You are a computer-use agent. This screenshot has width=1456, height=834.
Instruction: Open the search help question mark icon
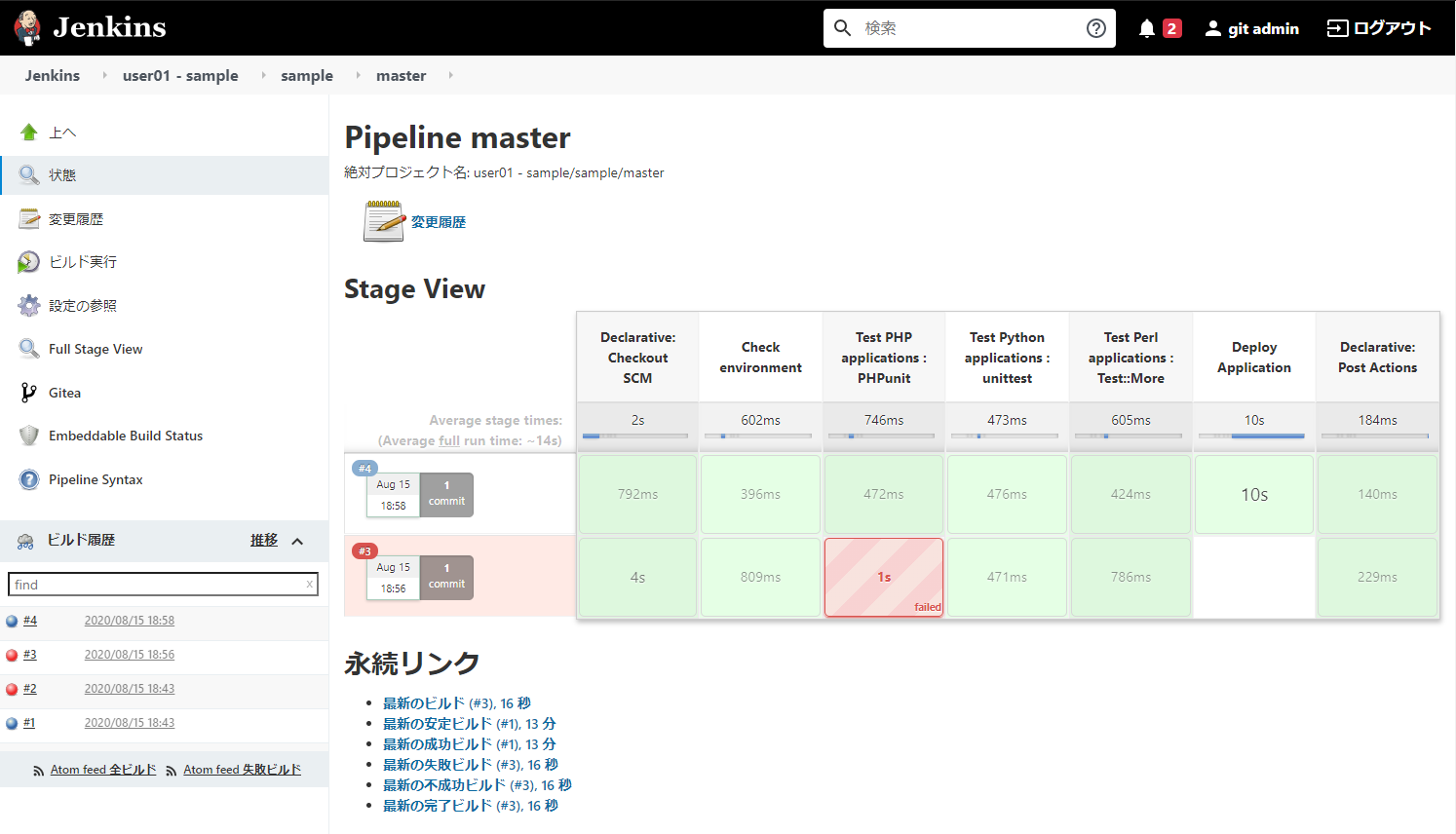point(1096,28)
